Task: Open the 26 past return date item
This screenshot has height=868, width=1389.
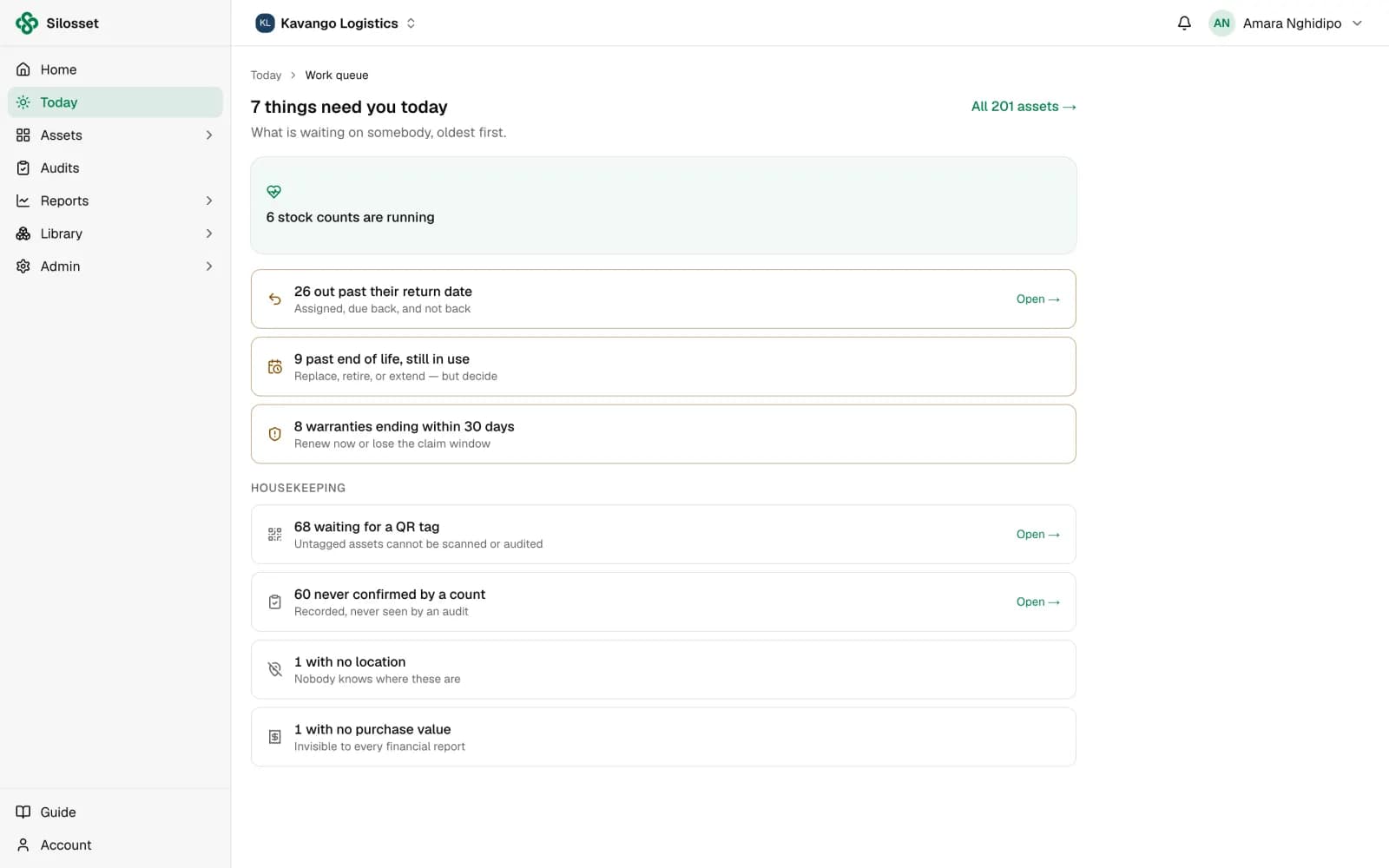Action: [x=1038, y=299]
